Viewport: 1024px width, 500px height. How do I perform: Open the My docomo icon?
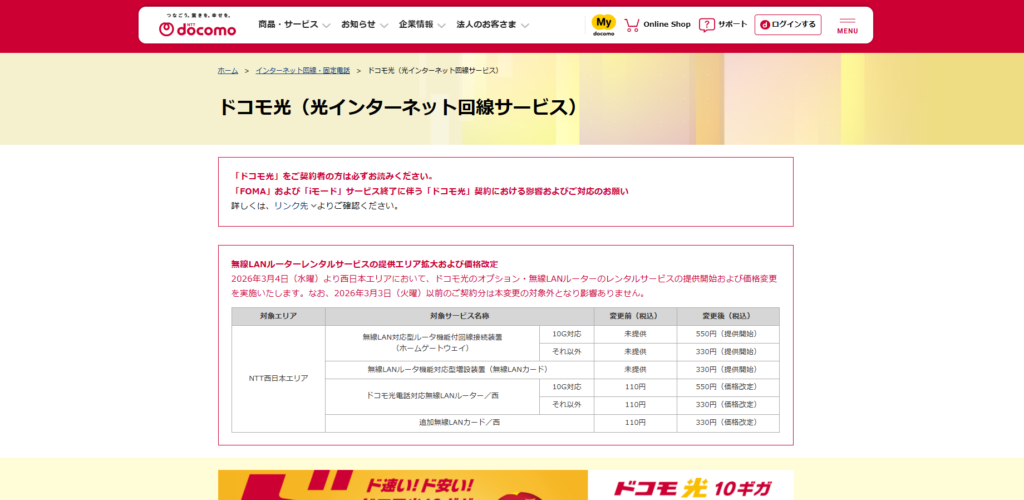coord(604,24)
